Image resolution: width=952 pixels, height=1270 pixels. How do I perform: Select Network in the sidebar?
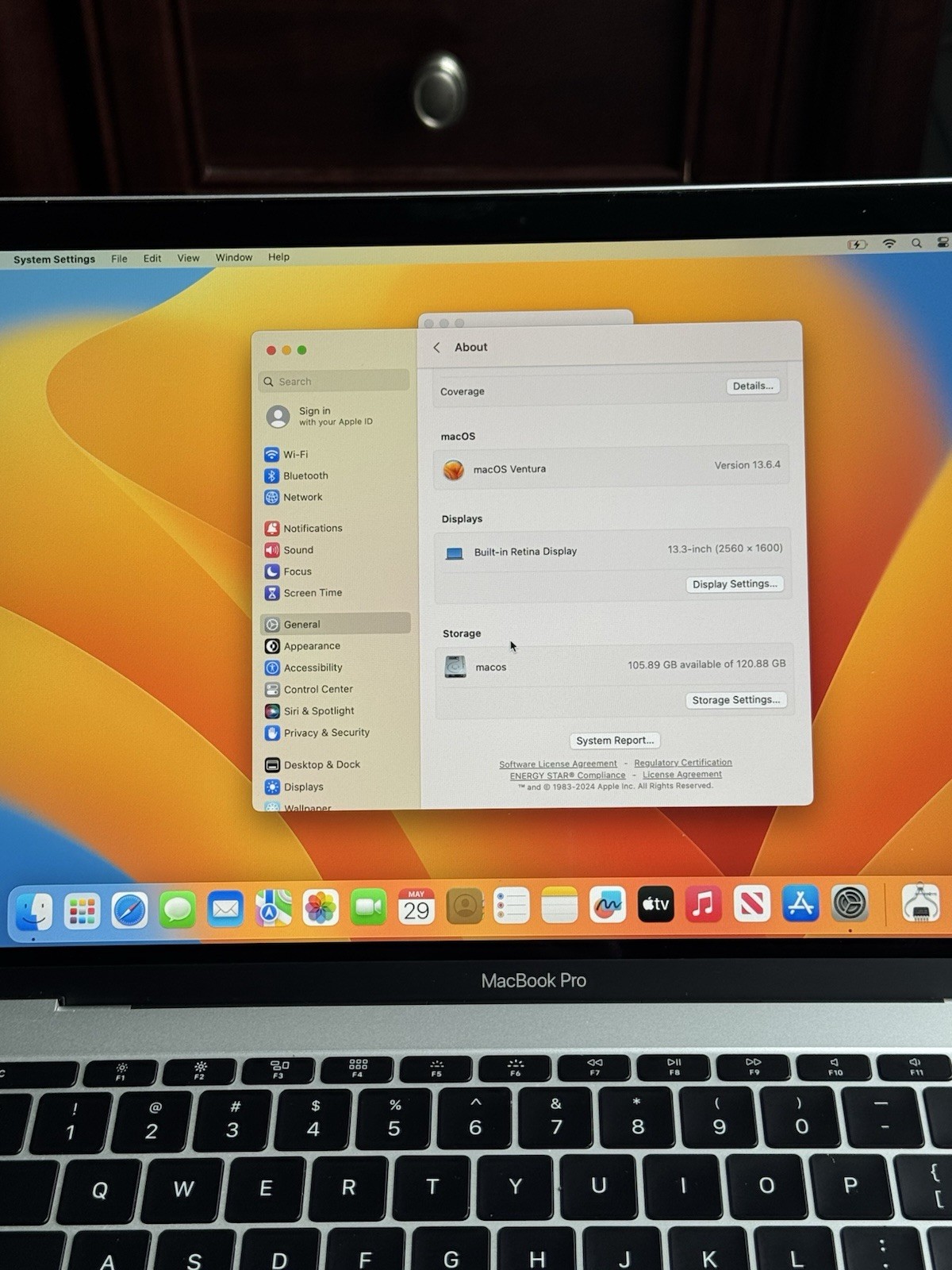tap(336, 497)
